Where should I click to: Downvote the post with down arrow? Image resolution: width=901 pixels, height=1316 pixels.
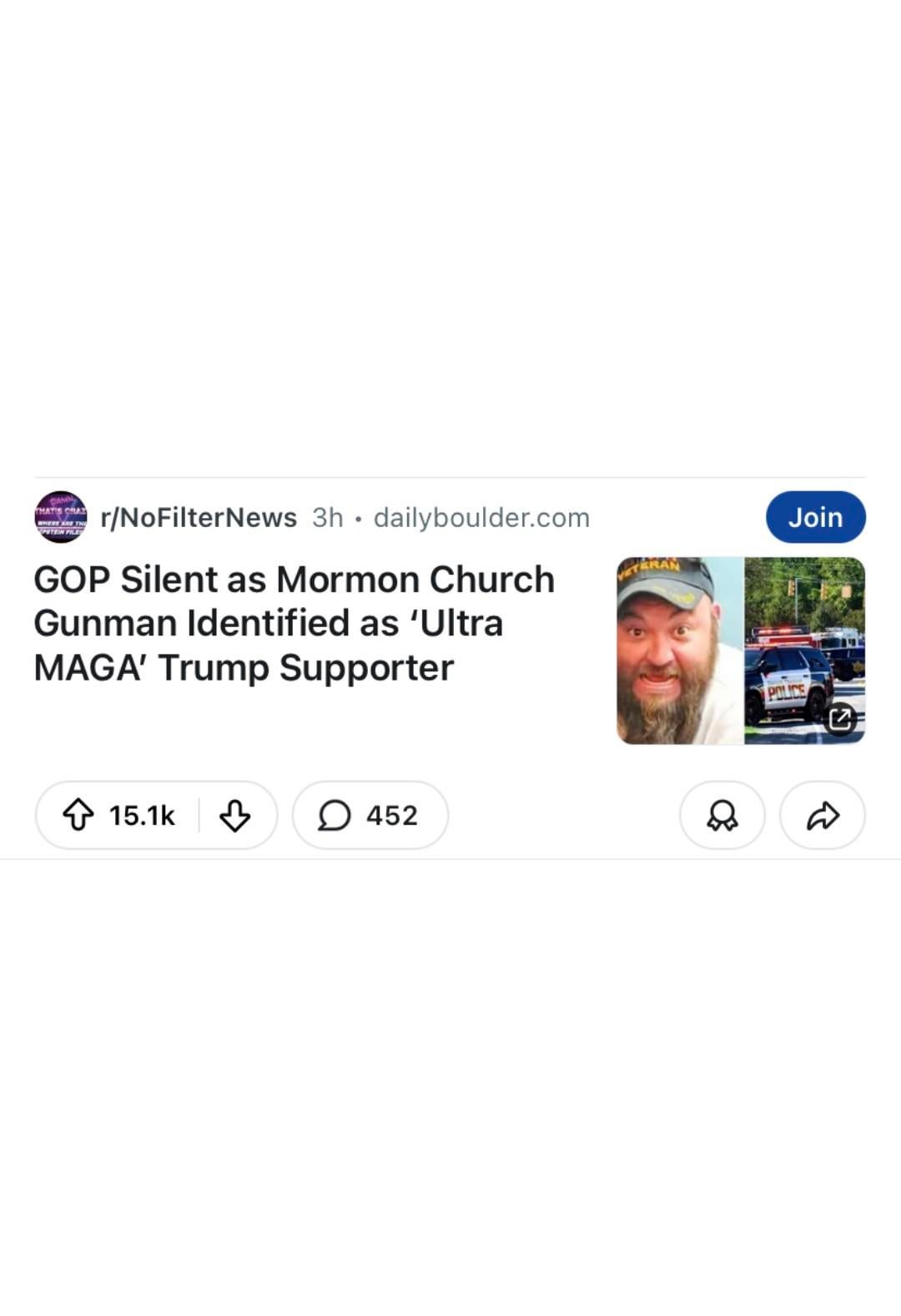[x=234, y=815]
